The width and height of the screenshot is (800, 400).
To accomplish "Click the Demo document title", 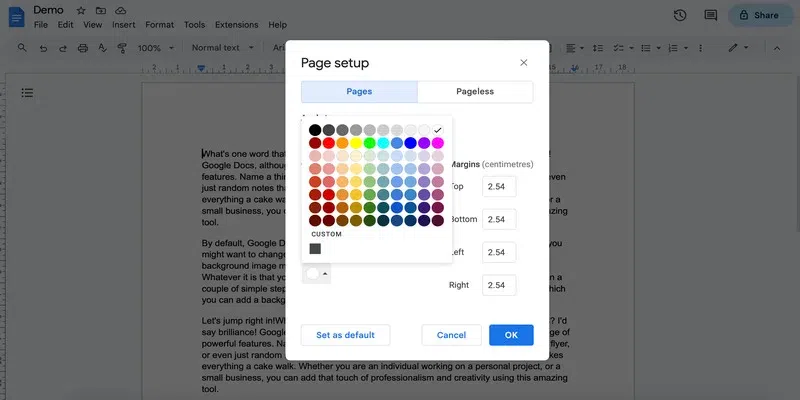I will (48, 10).
